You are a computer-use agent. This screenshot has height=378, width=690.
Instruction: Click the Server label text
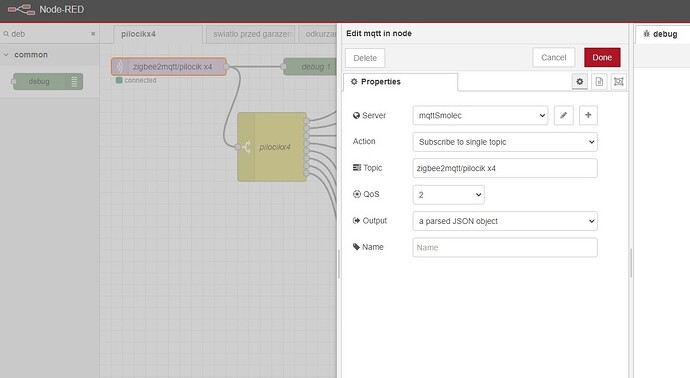click(x=374, y=115)
